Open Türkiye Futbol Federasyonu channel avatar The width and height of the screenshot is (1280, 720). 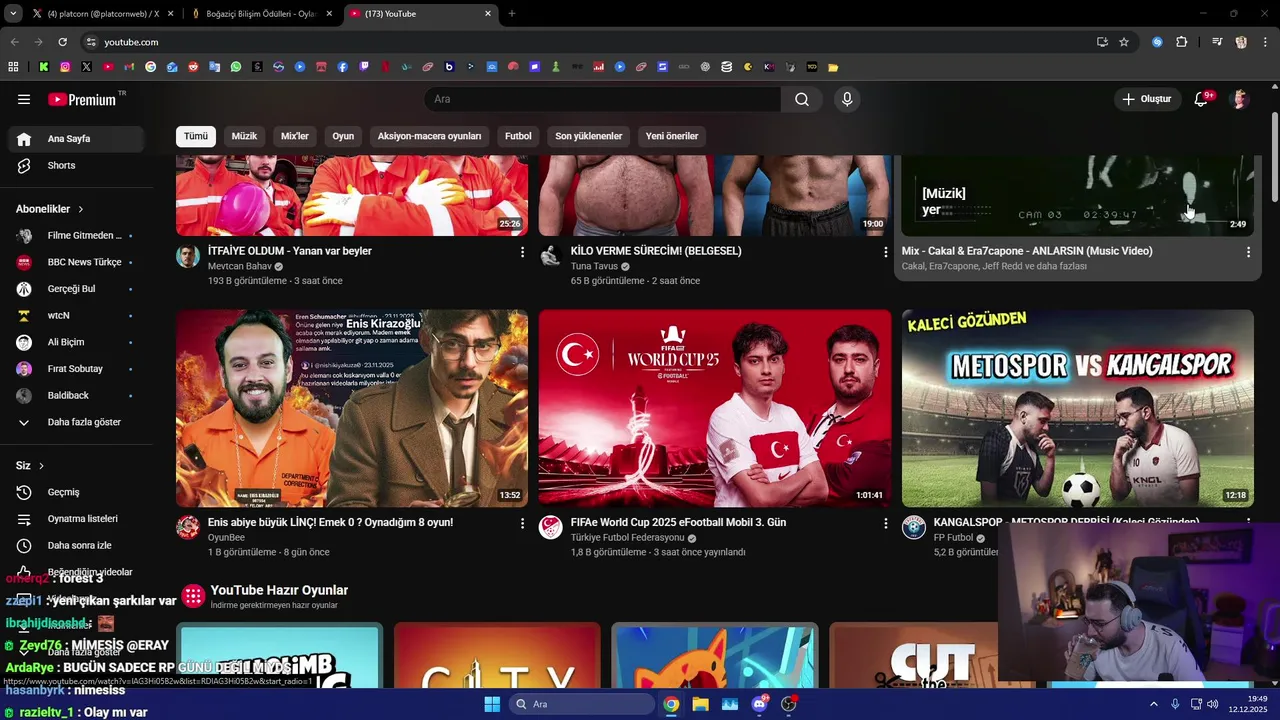point(551,527)
